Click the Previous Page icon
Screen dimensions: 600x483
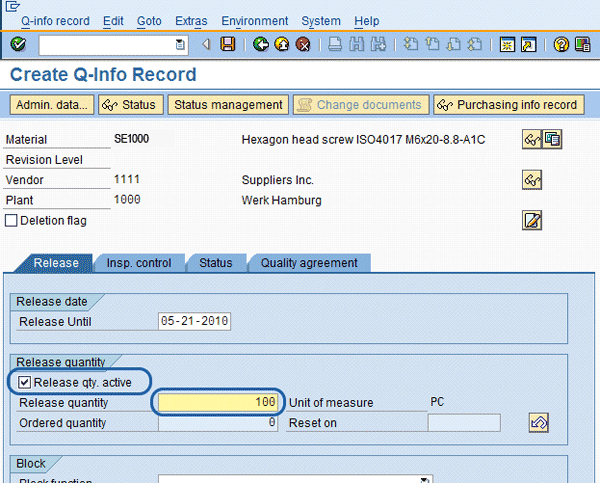432,44
